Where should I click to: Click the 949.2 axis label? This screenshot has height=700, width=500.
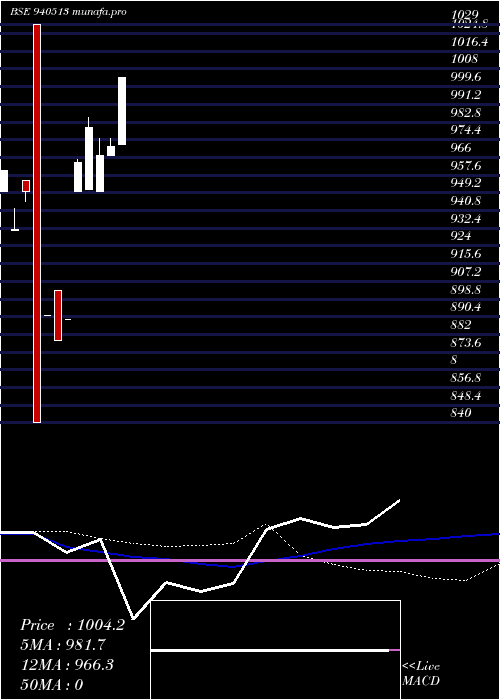(x=466, y=183)
